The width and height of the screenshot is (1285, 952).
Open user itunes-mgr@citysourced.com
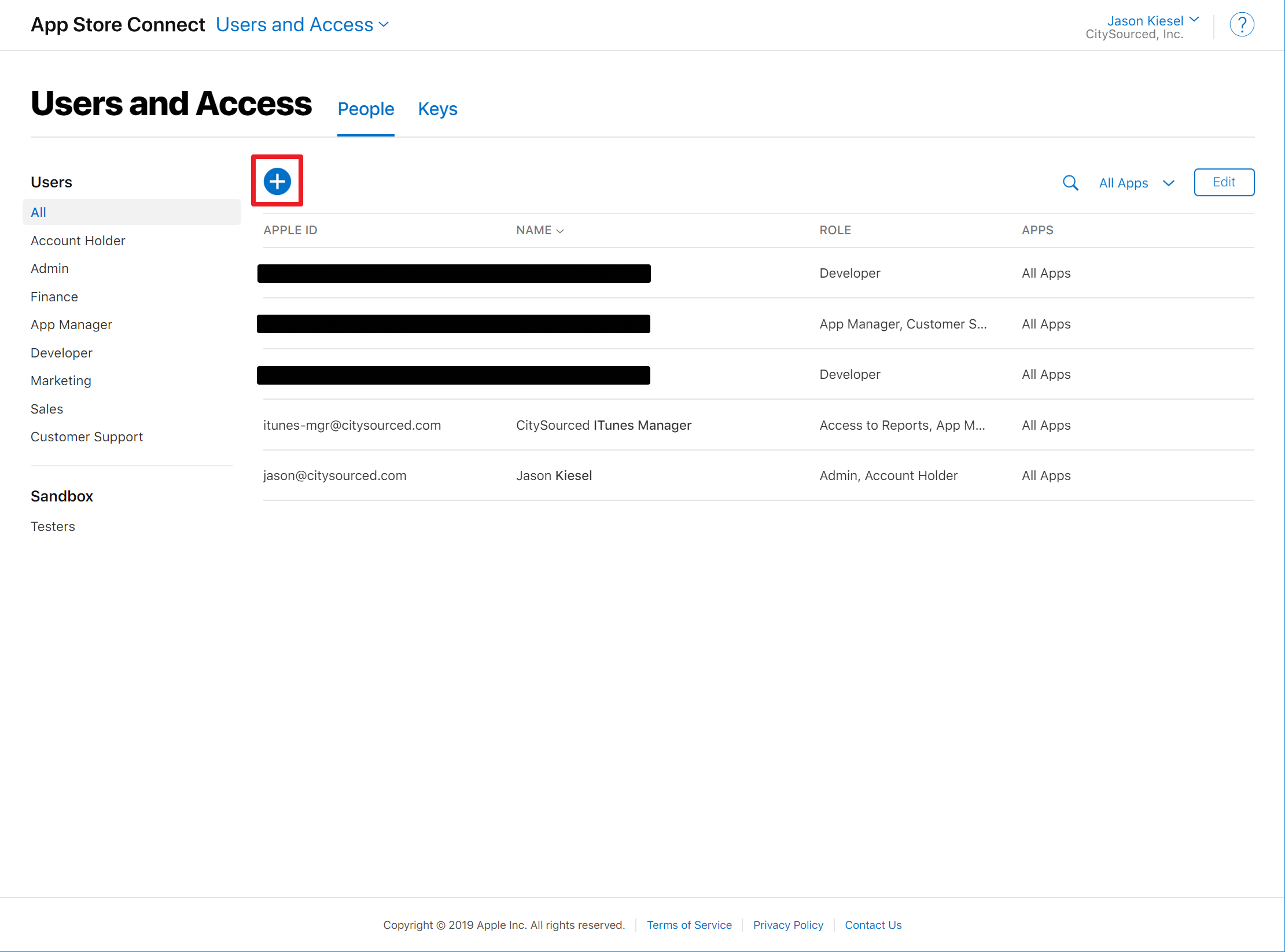(352, 425)
